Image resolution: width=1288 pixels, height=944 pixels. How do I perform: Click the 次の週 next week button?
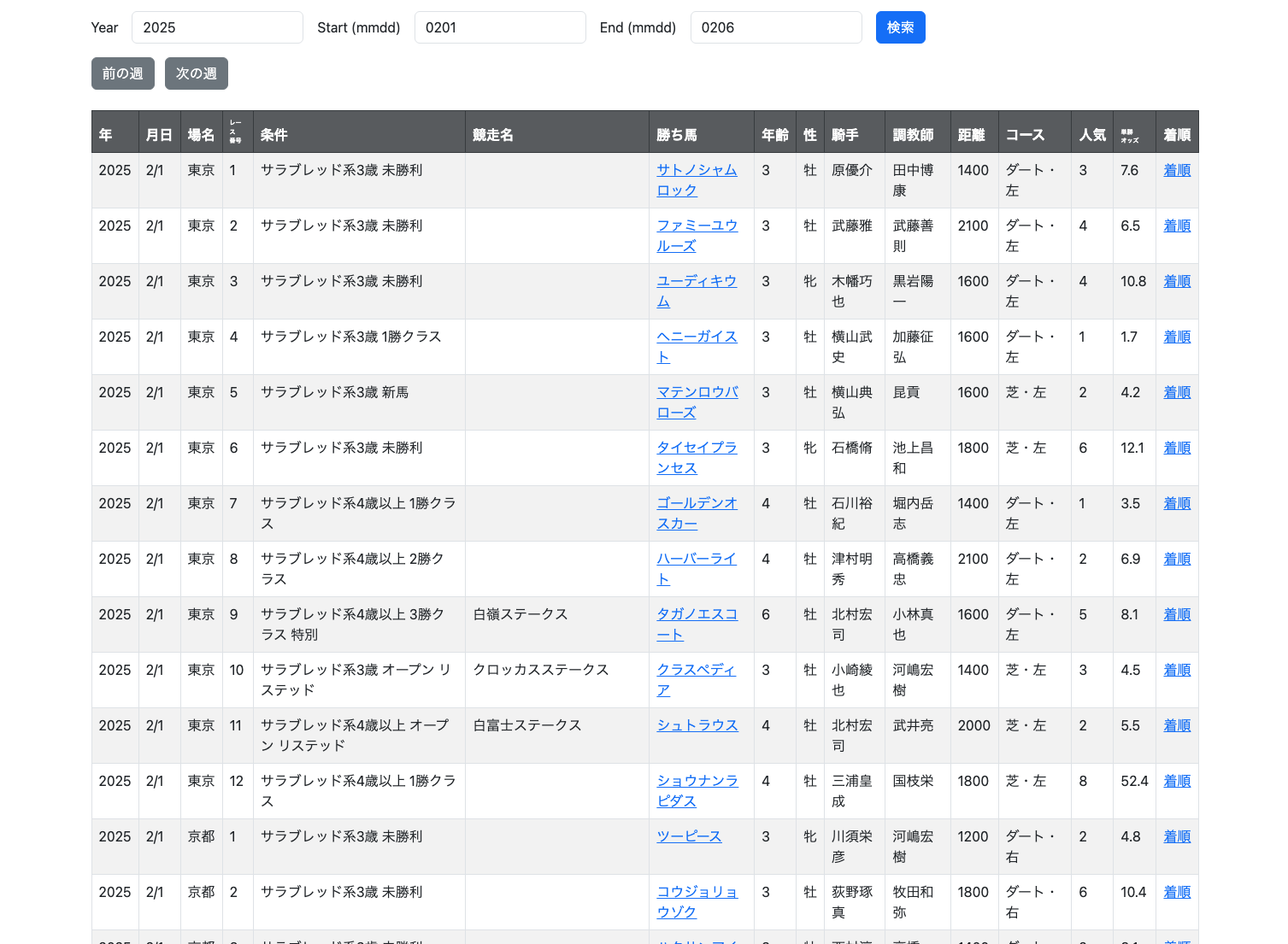click(x=196, y=73)
